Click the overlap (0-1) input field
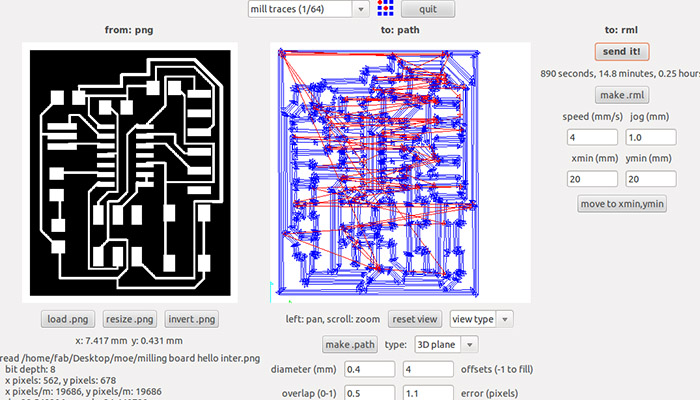 (369, 393)
